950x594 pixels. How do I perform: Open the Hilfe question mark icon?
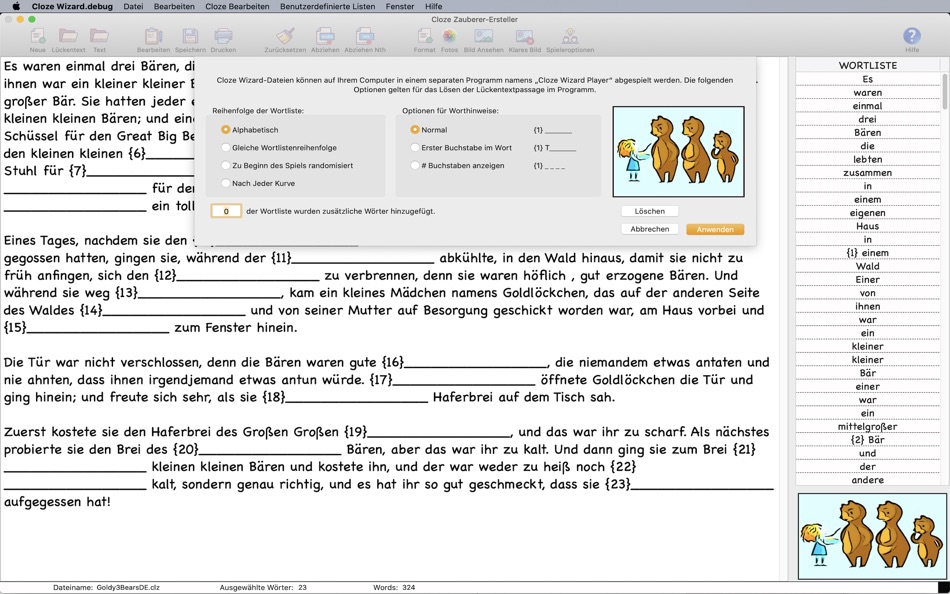click(912, 36)
